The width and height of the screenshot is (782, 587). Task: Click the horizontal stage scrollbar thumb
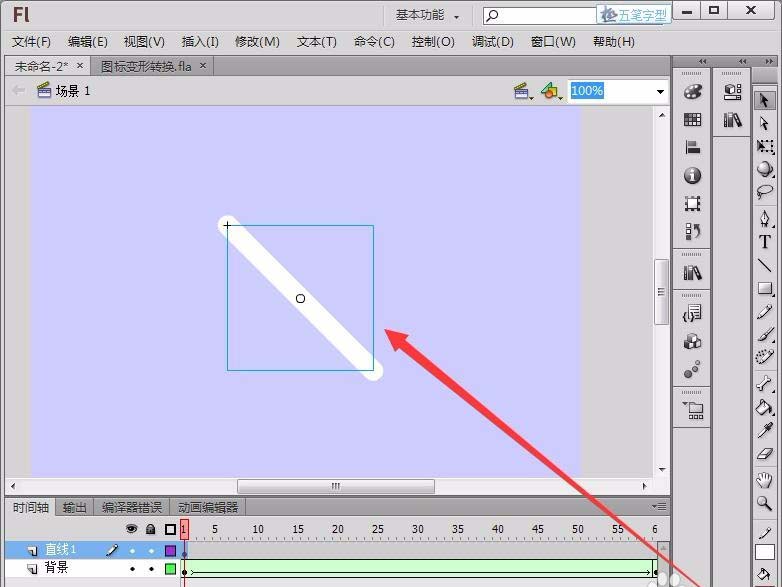tap(336, 486)
